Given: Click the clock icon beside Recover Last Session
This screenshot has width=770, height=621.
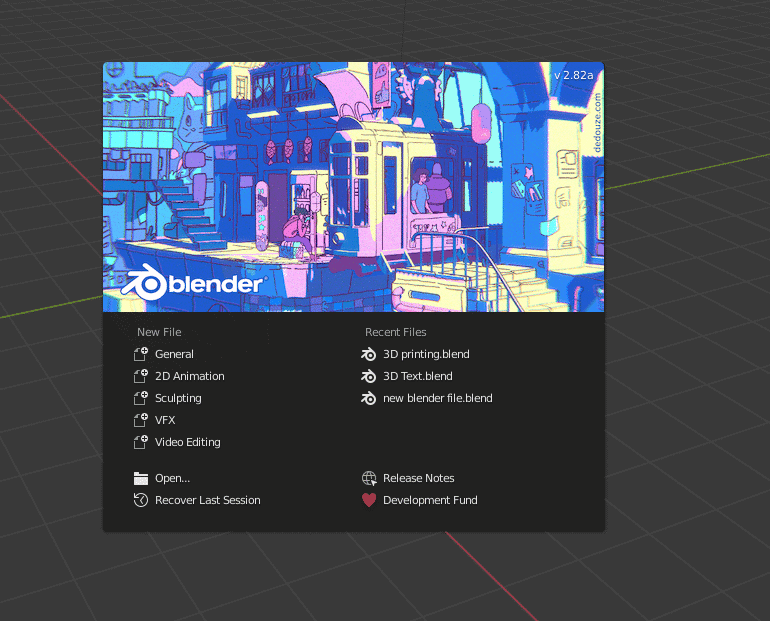Looking at the screenshot, I should point(140,500).
